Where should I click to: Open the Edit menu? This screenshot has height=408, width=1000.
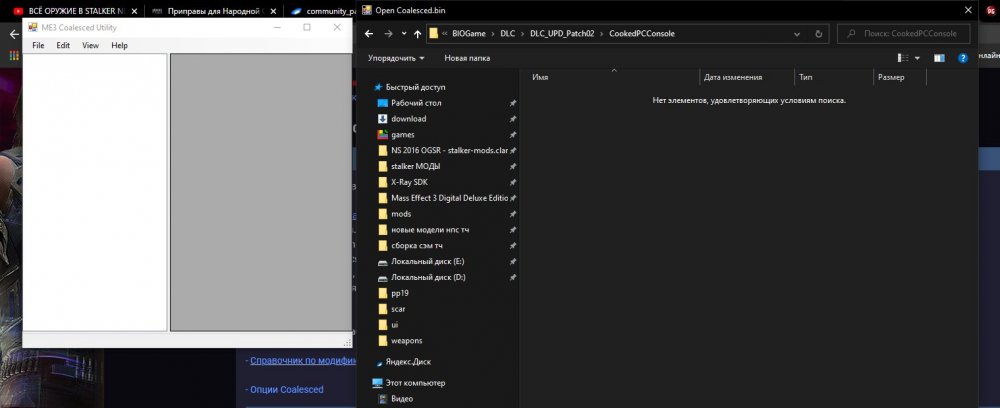63,45
